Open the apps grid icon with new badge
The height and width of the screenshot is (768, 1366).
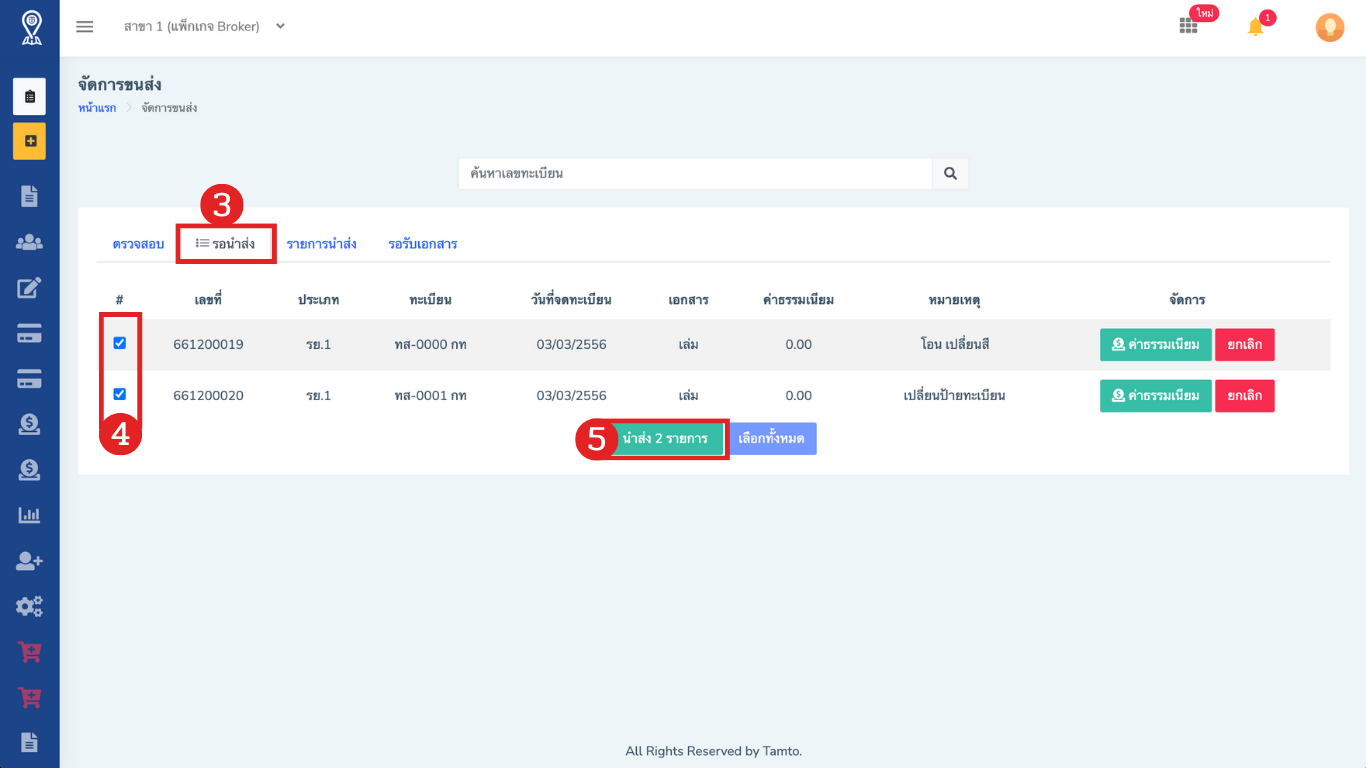point(1188,27)
